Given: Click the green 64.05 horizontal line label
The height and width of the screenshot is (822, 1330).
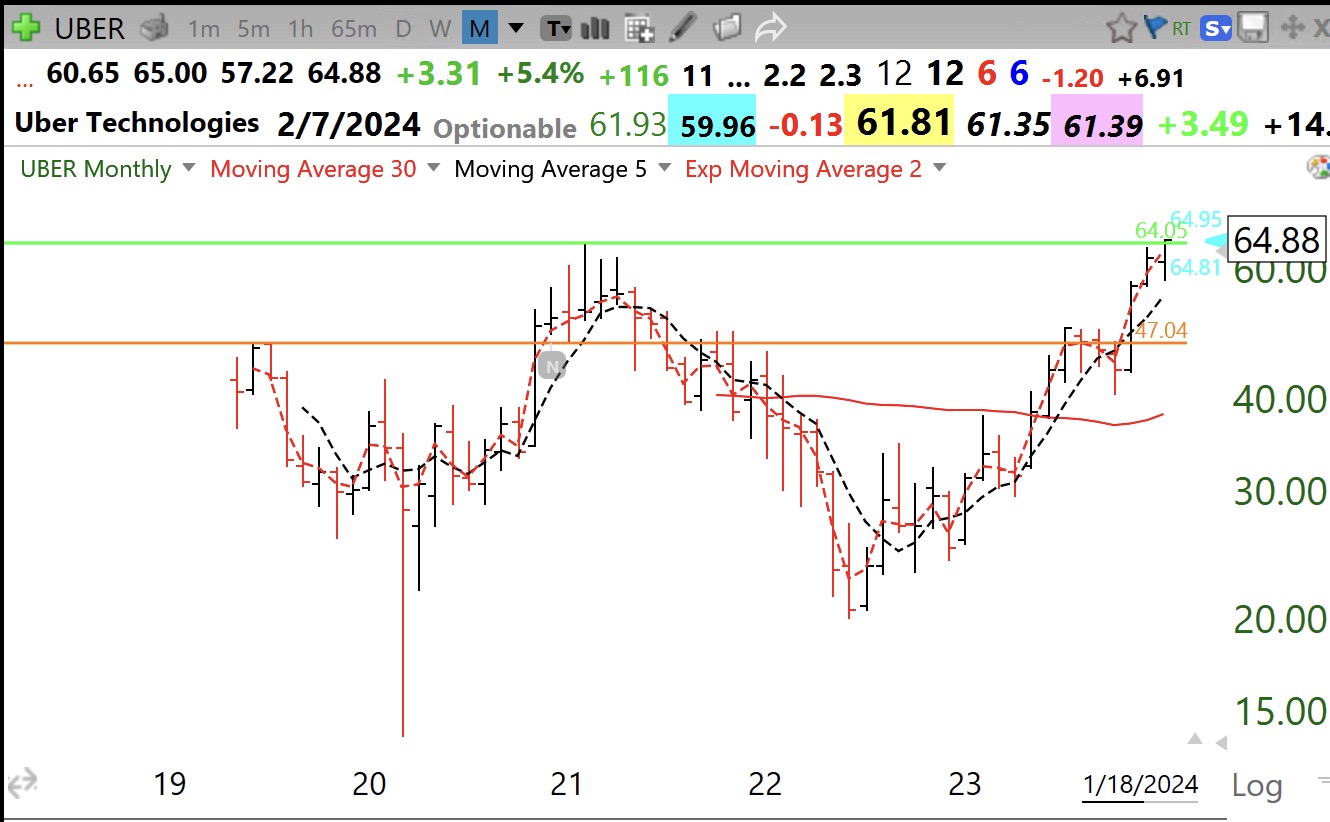Looking at the screenshot, I should tap(1160, 231).
